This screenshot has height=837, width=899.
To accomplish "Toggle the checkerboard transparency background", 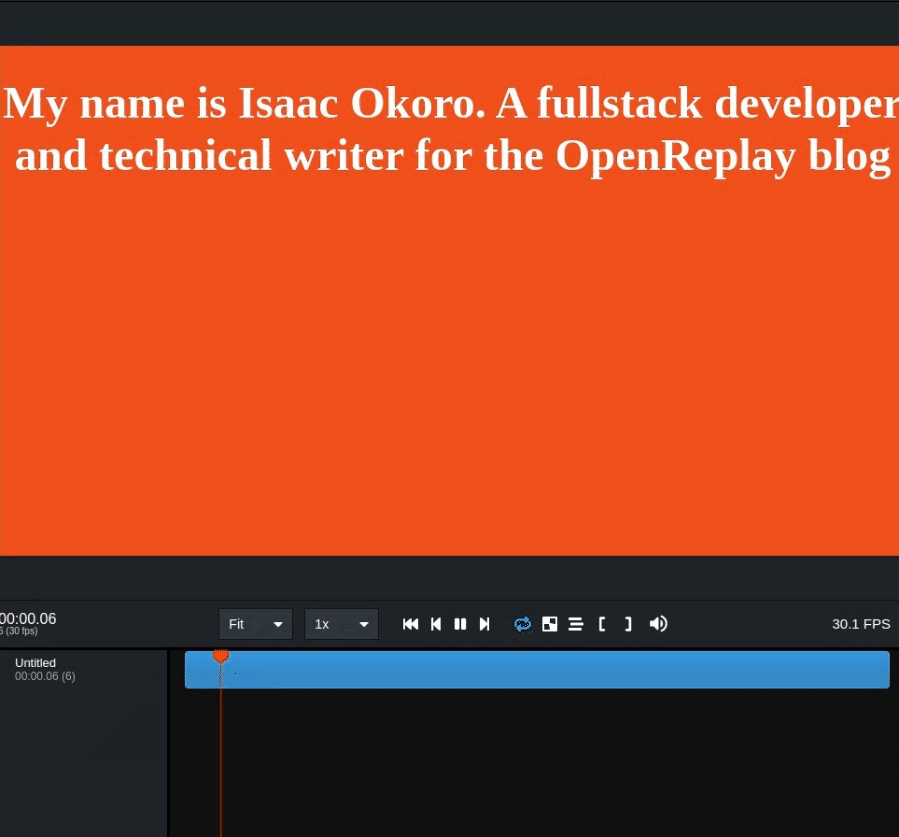I will (549, 624).
